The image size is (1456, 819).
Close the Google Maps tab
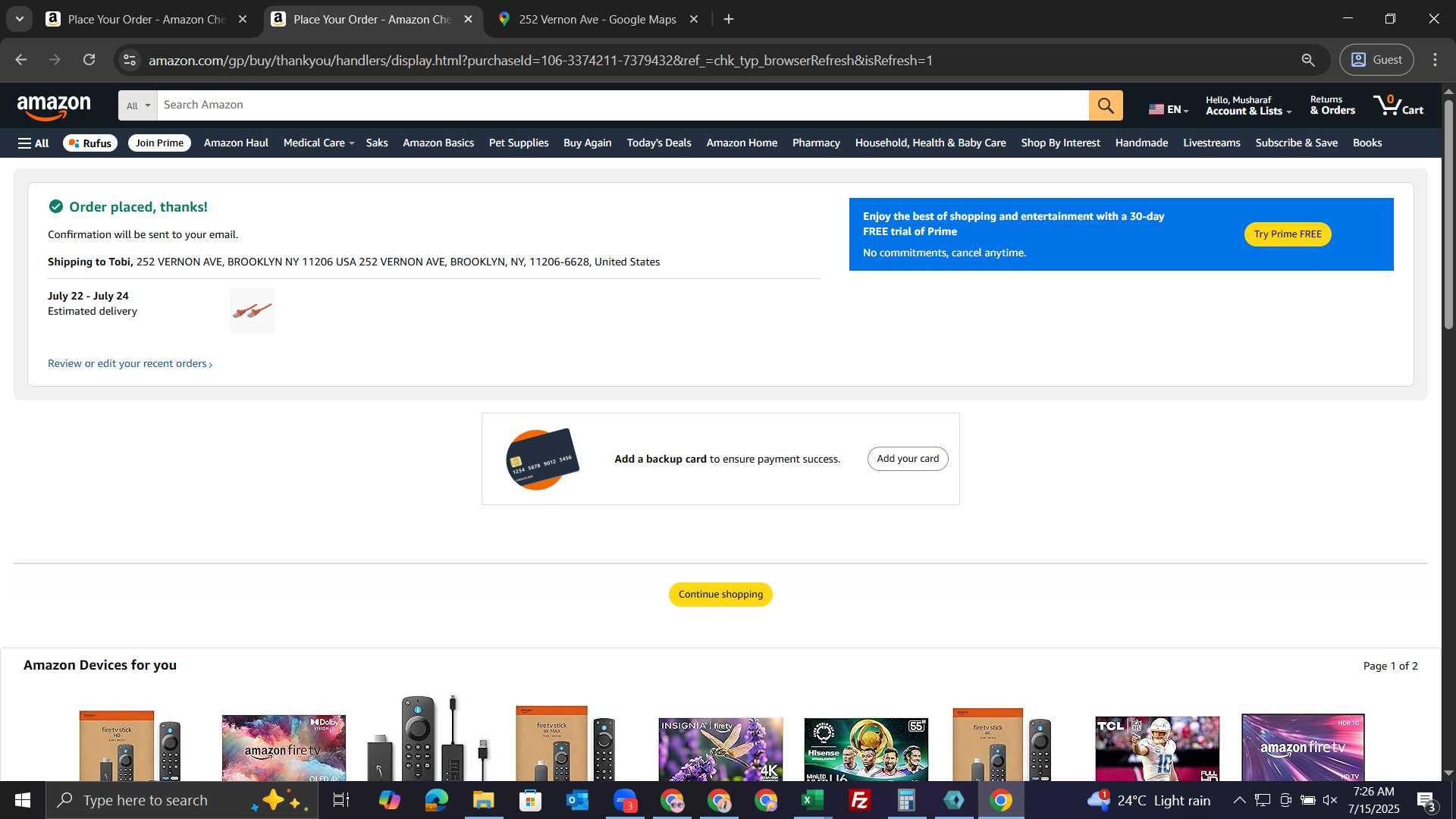(x=694, y=19)
